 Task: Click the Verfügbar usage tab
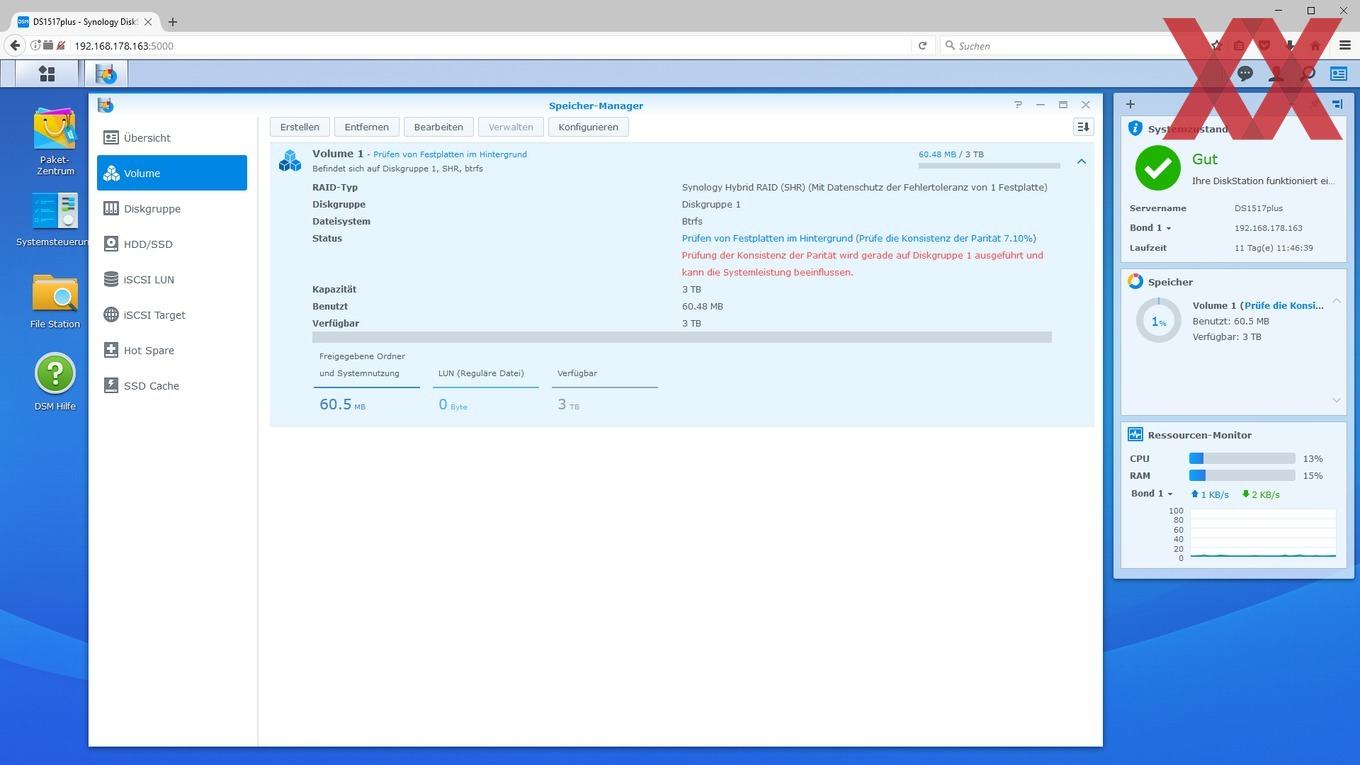tap(606, 390)
